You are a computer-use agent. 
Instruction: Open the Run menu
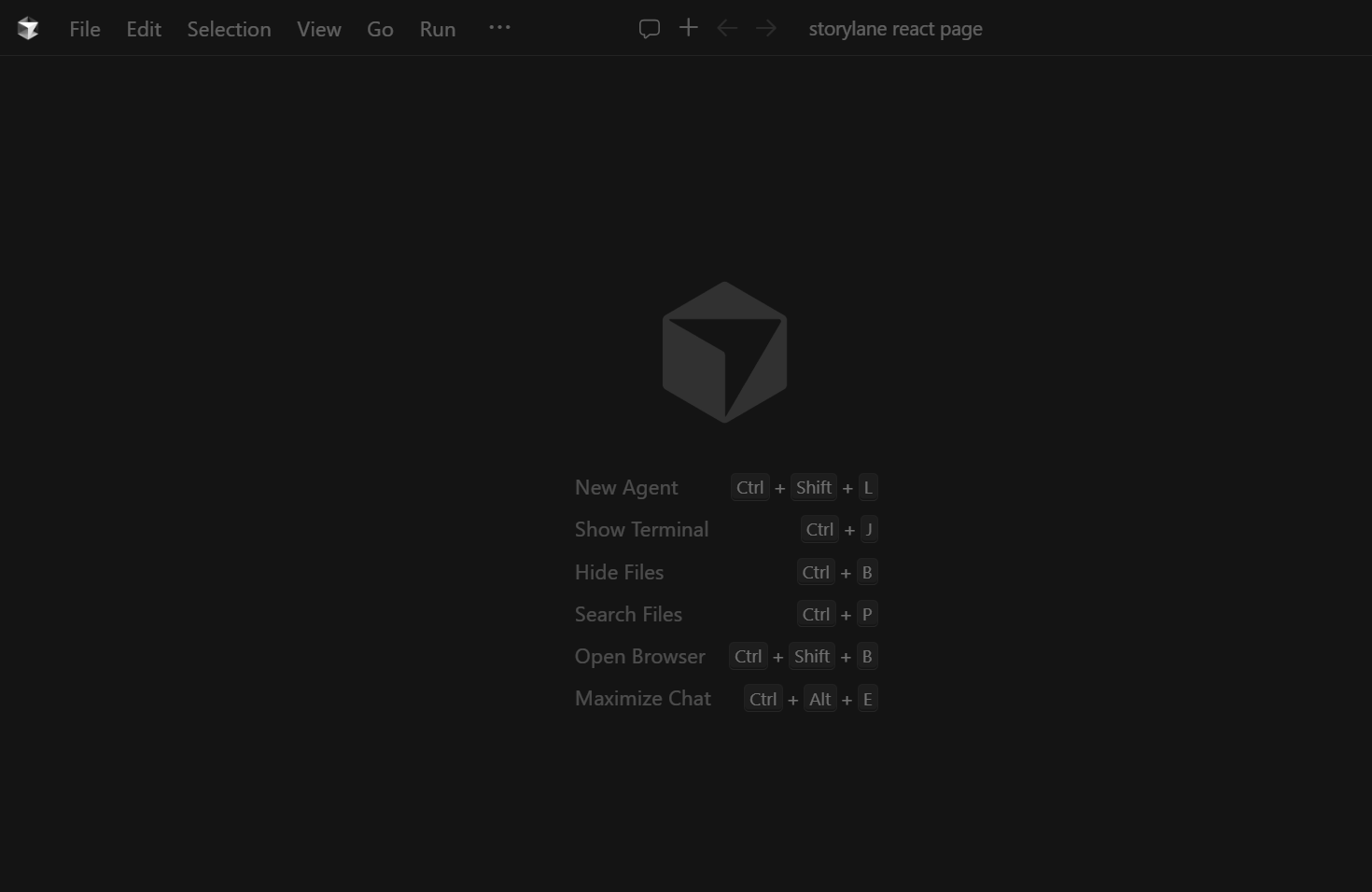pyautogui.click(x=438, y=29)
